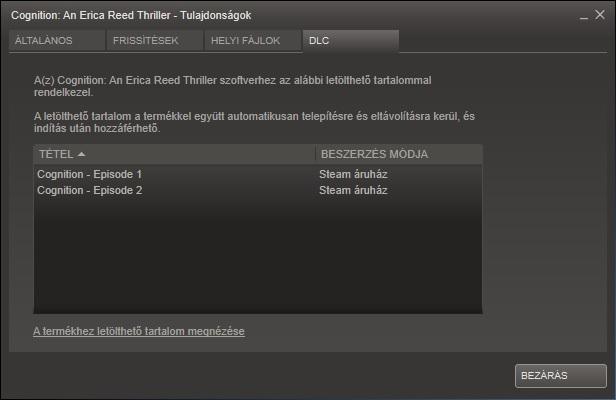Open the 'A termékhez letölthető tartalom megnézése' link
Image resolution: width=616 pixels, height=400 pixels.
[x=139, y=331]
